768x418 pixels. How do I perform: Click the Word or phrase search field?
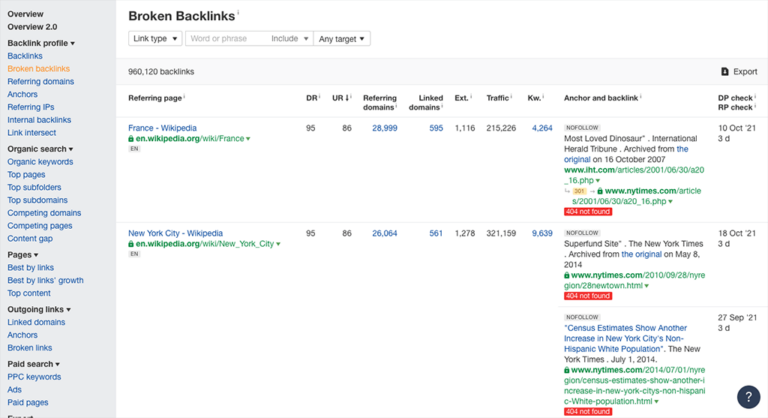(x=226, y=38)
